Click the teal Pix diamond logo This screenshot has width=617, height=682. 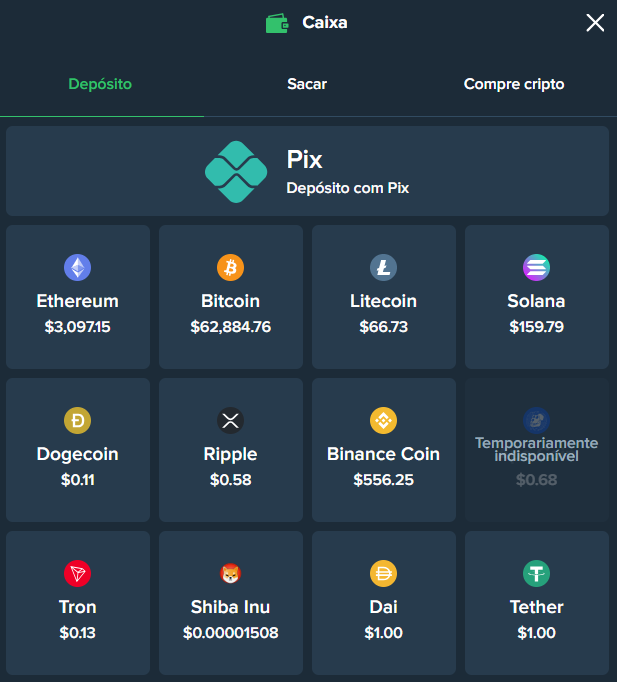coord(236,172)
